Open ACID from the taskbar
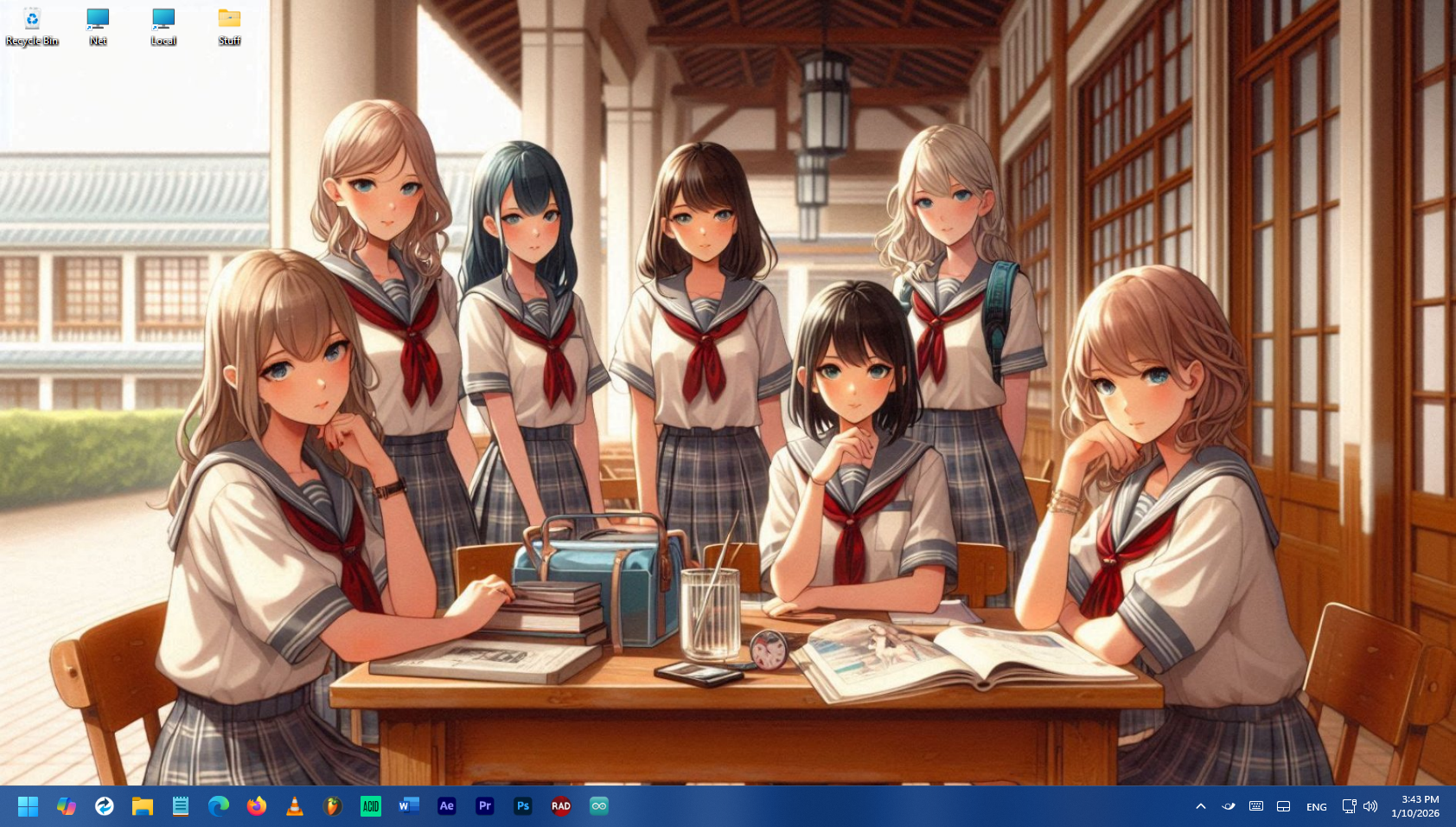 pyautogui.click(x=371, y=806)
